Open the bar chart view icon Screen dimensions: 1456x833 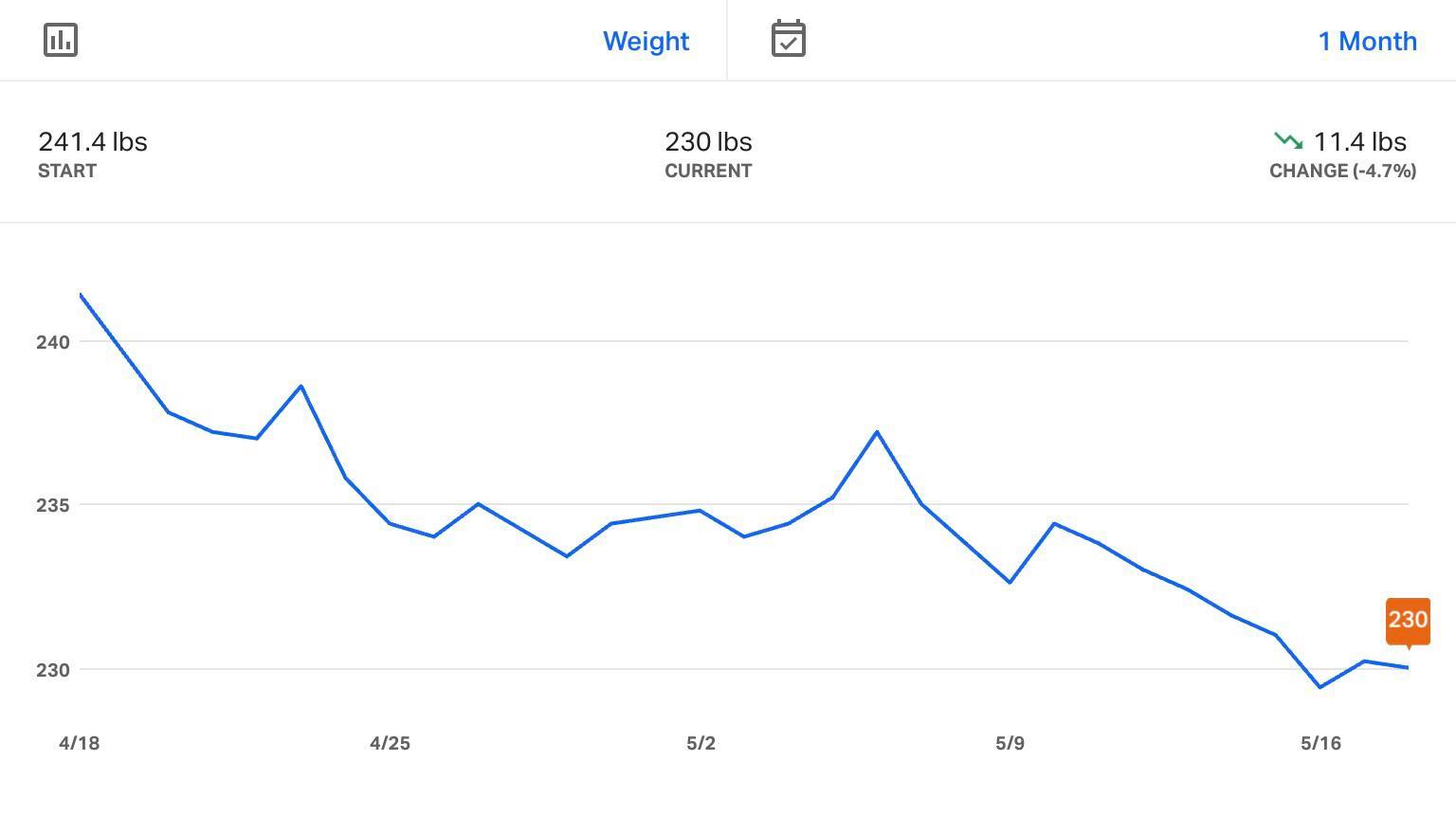tap(60, 40)
